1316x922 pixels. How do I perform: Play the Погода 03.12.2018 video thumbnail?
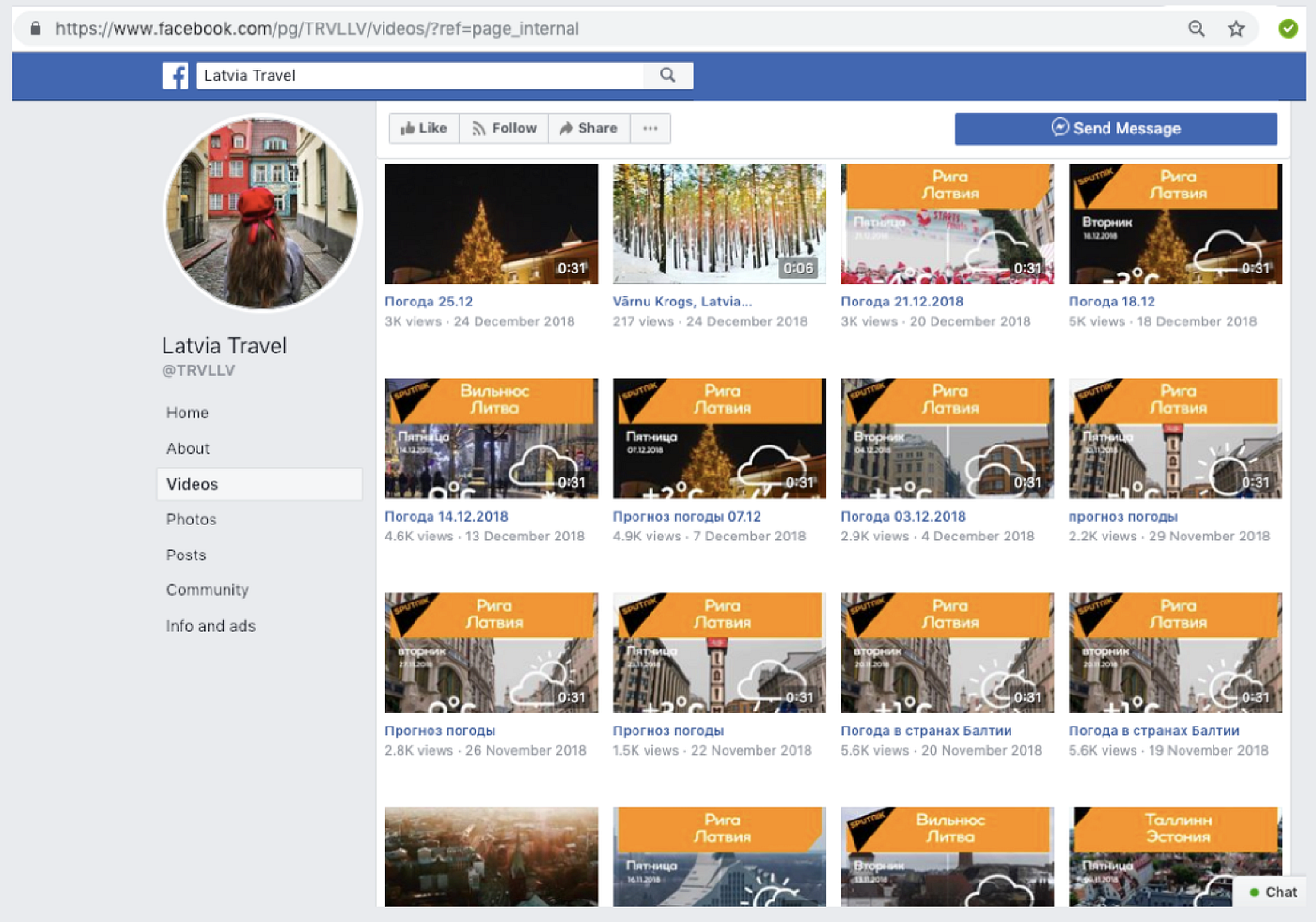948,438
